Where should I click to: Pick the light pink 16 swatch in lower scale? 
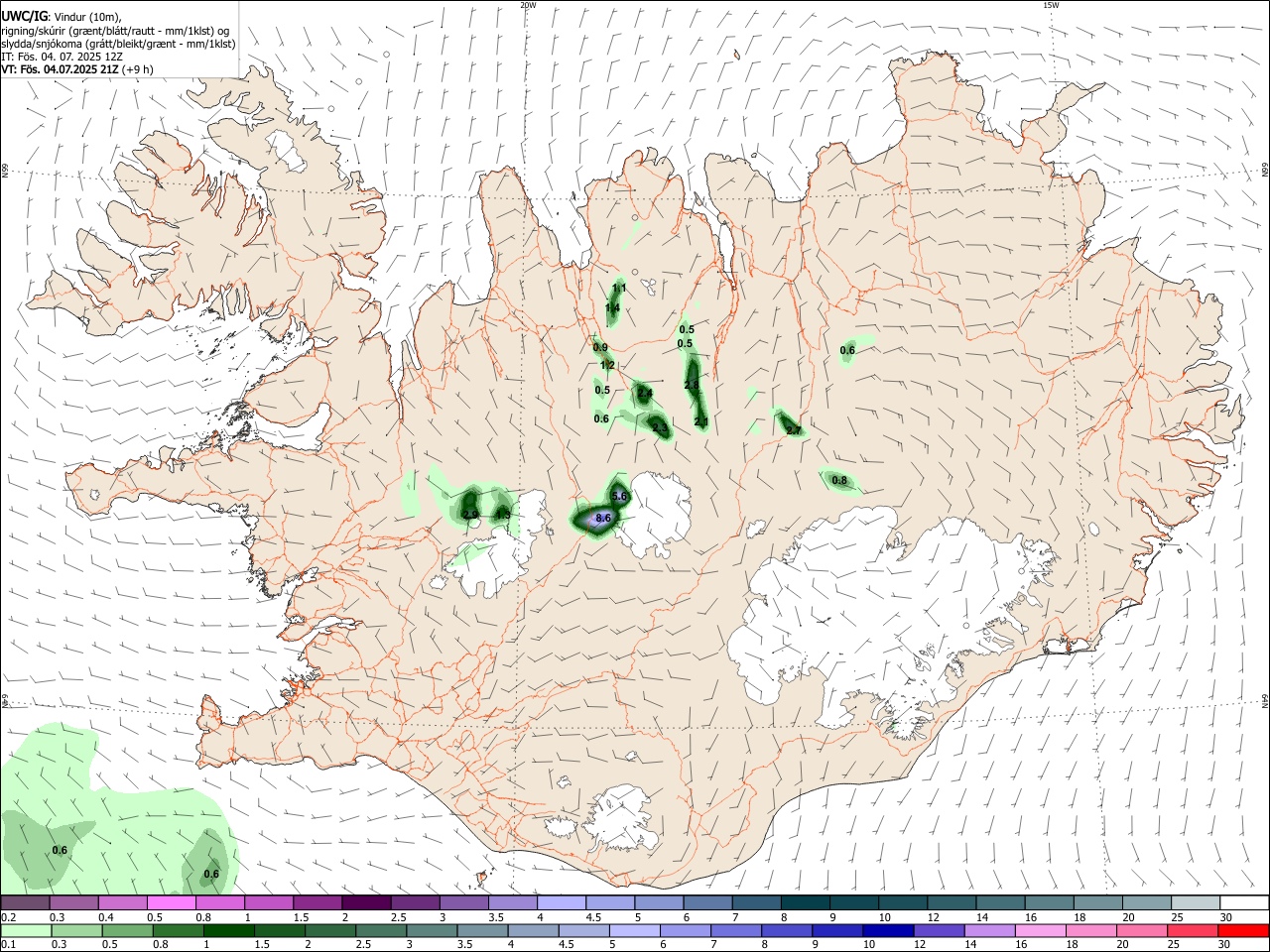1043,930
